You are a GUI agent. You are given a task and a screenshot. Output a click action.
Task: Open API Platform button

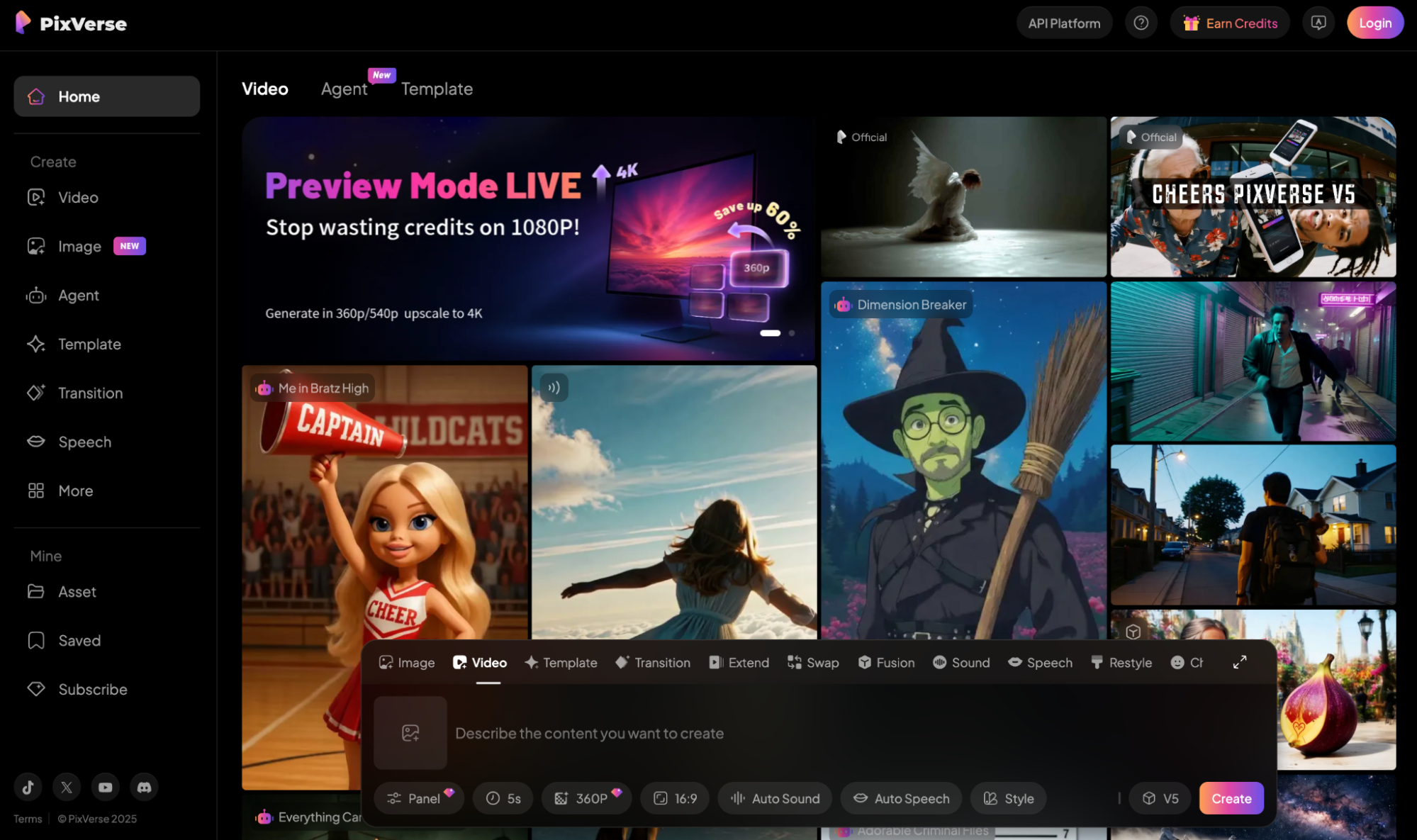1064,23
